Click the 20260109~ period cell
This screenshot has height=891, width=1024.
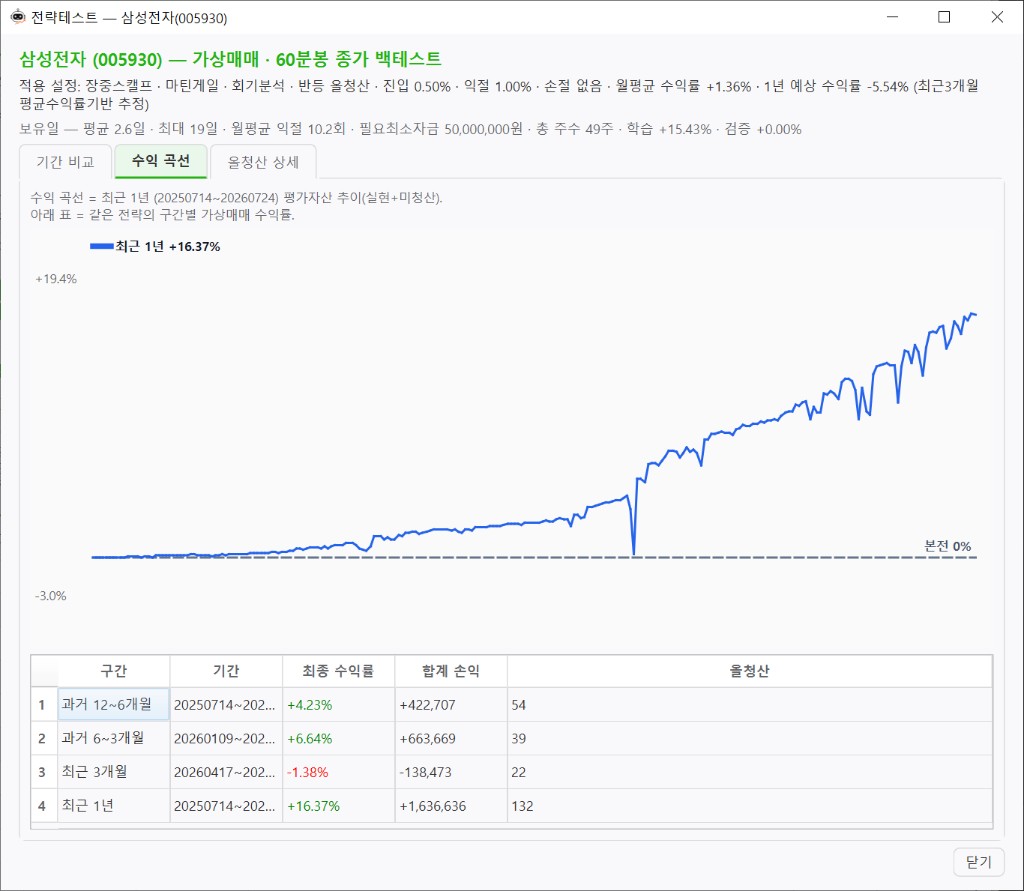tap(226, 739)
